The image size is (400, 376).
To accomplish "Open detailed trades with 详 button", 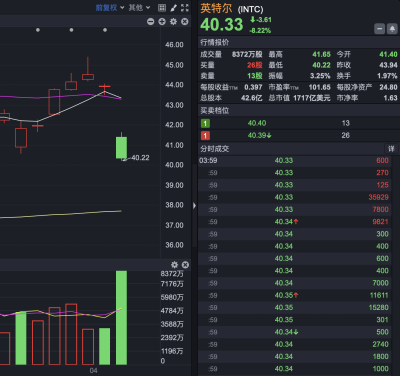I will pyautogui.click(x=391, y=149).
